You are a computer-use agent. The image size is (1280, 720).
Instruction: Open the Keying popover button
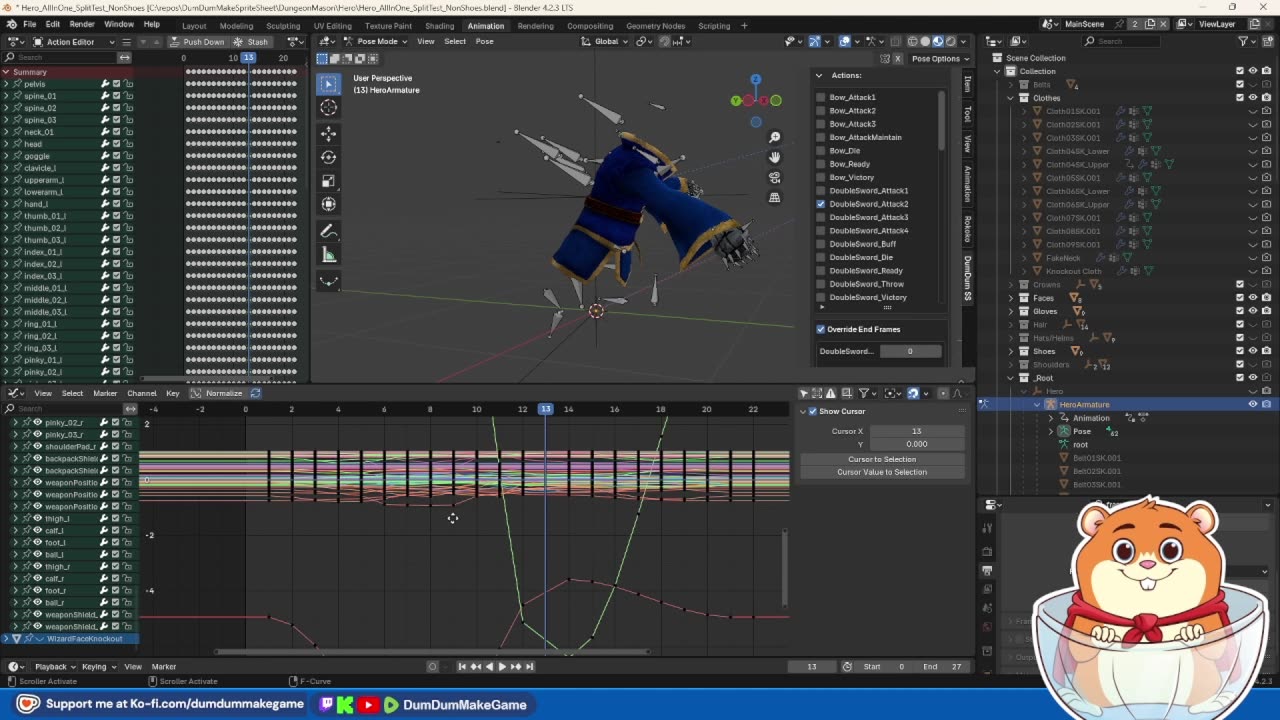point(98,666)
